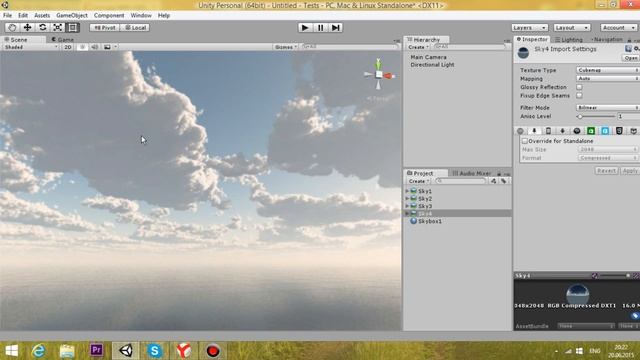The height and width of the screenshot is (360, 640).
Task: Switch to the Game tab
Action: (63, 40)
